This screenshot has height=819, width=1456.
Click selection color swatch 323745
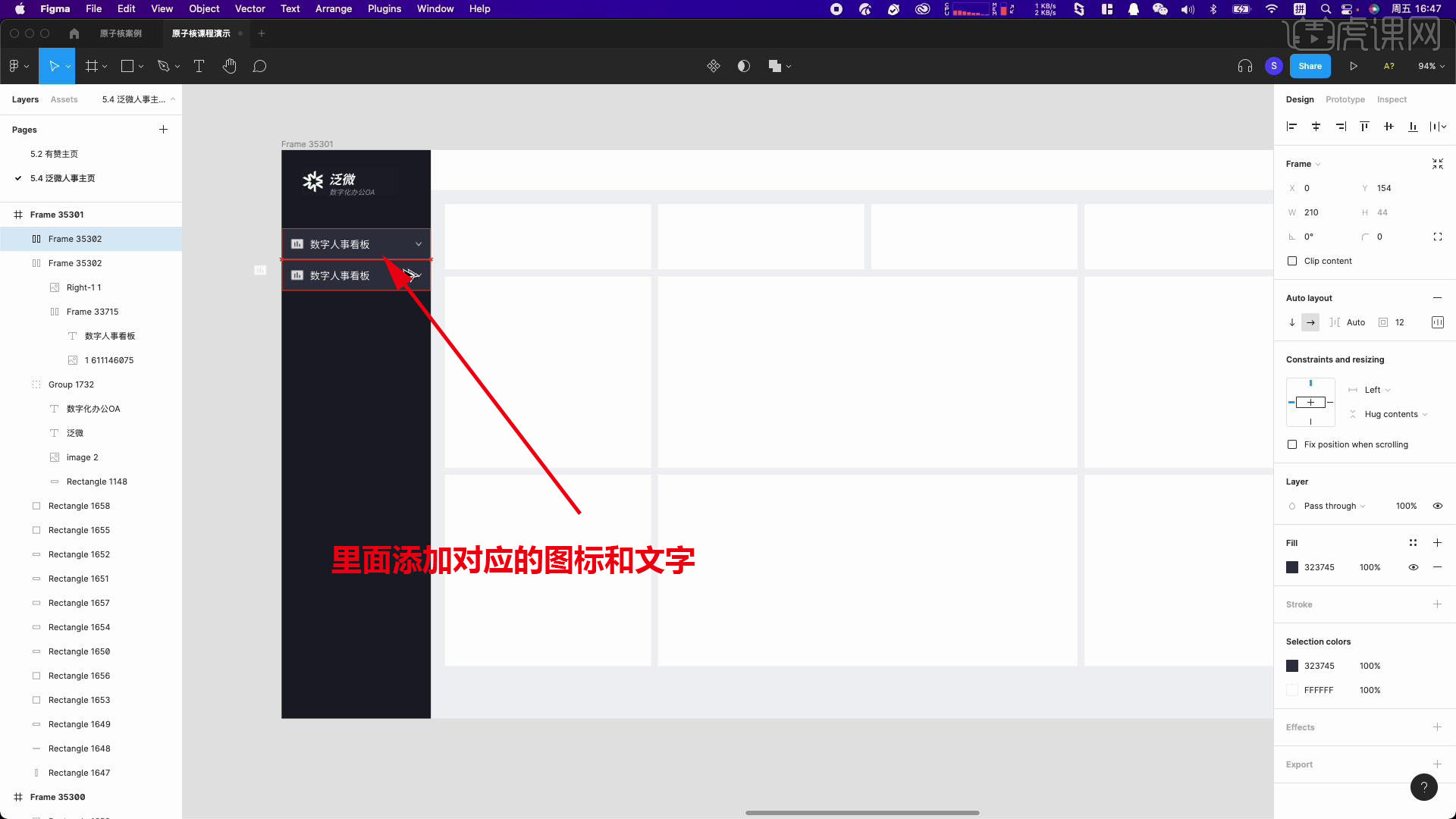(x=1292, y=666)
